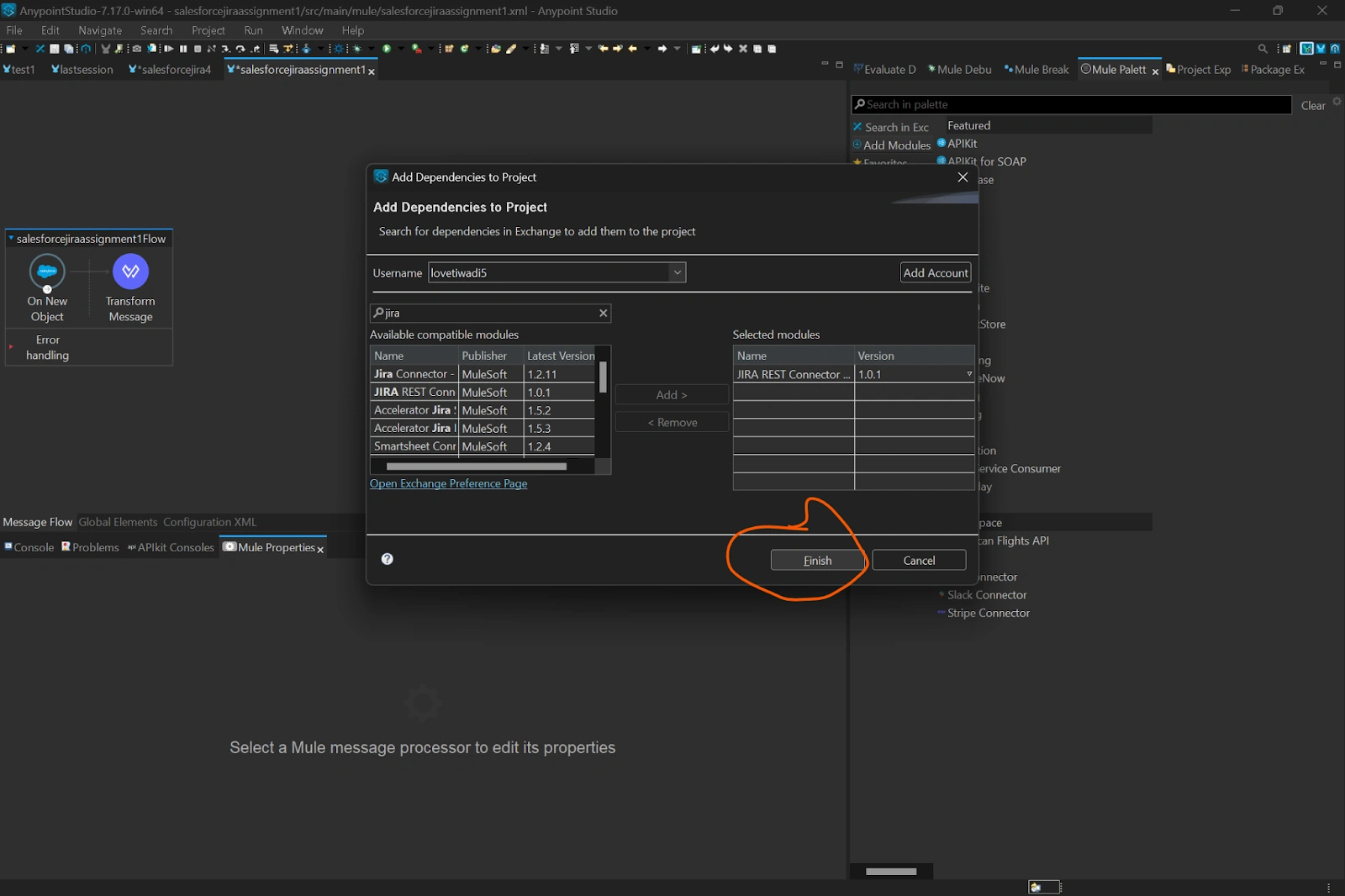This screenshot has width=1345, height=896.
Task: Select the Accelerator Jira 1.5.2 module row
Action: pyautogui.click(x=414, y=410)
